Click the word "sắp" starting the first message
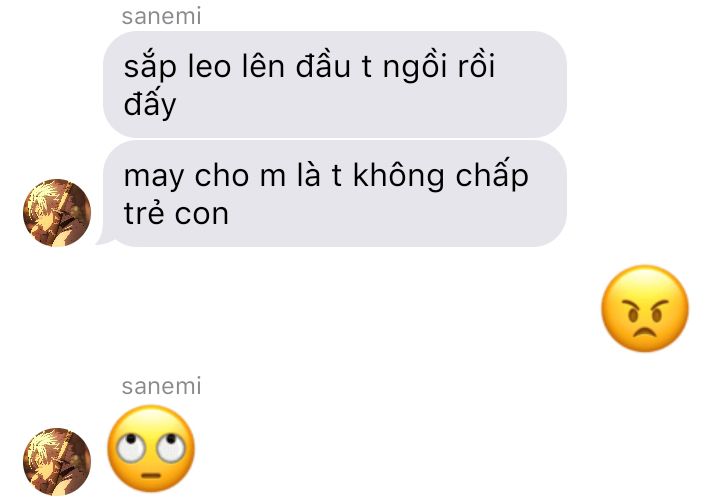The image size is (718, 503). (150, 66)
